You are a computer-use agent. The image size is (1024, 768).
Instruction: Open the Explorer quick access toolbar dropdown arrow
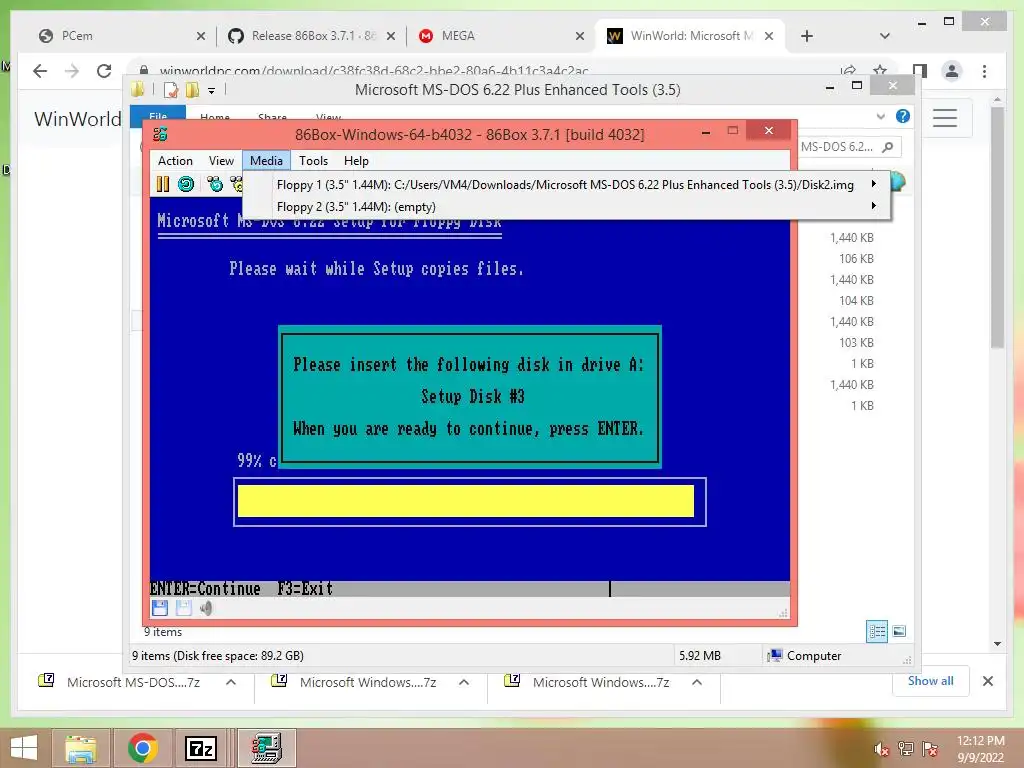211,90
